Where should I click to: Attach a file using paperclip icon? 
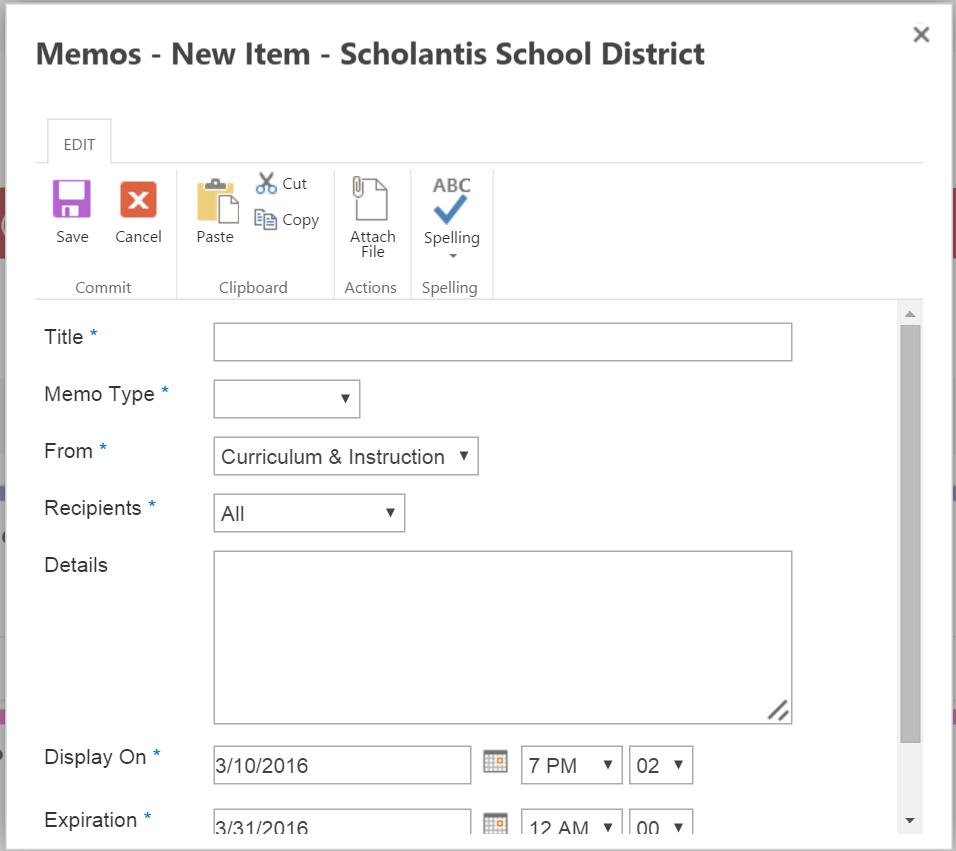371,198
